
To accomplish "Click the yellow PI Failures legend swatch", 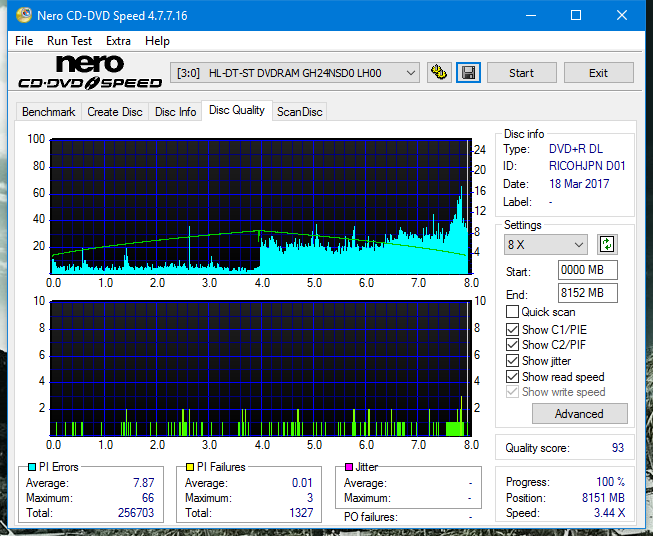I will tap(189, 467).
